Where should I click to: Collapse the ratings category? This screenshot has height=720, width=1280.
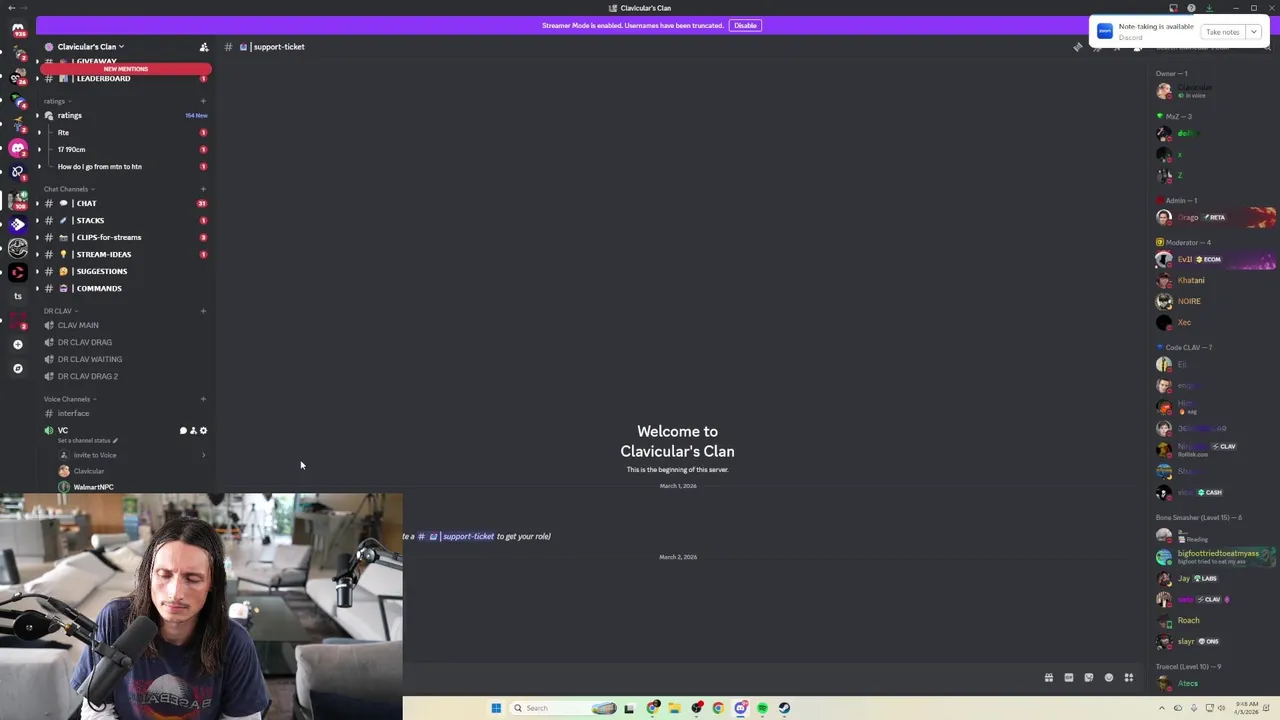point(57,101)
